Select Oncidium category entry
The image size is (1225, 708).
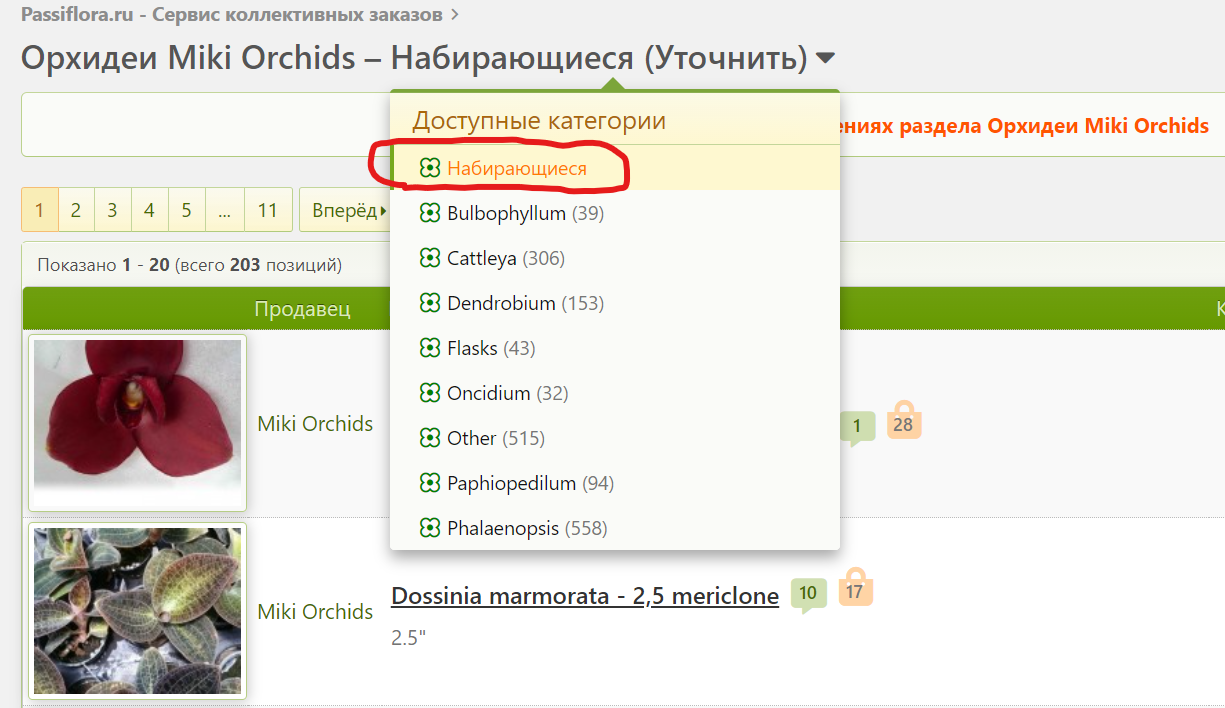coord(488,393)
